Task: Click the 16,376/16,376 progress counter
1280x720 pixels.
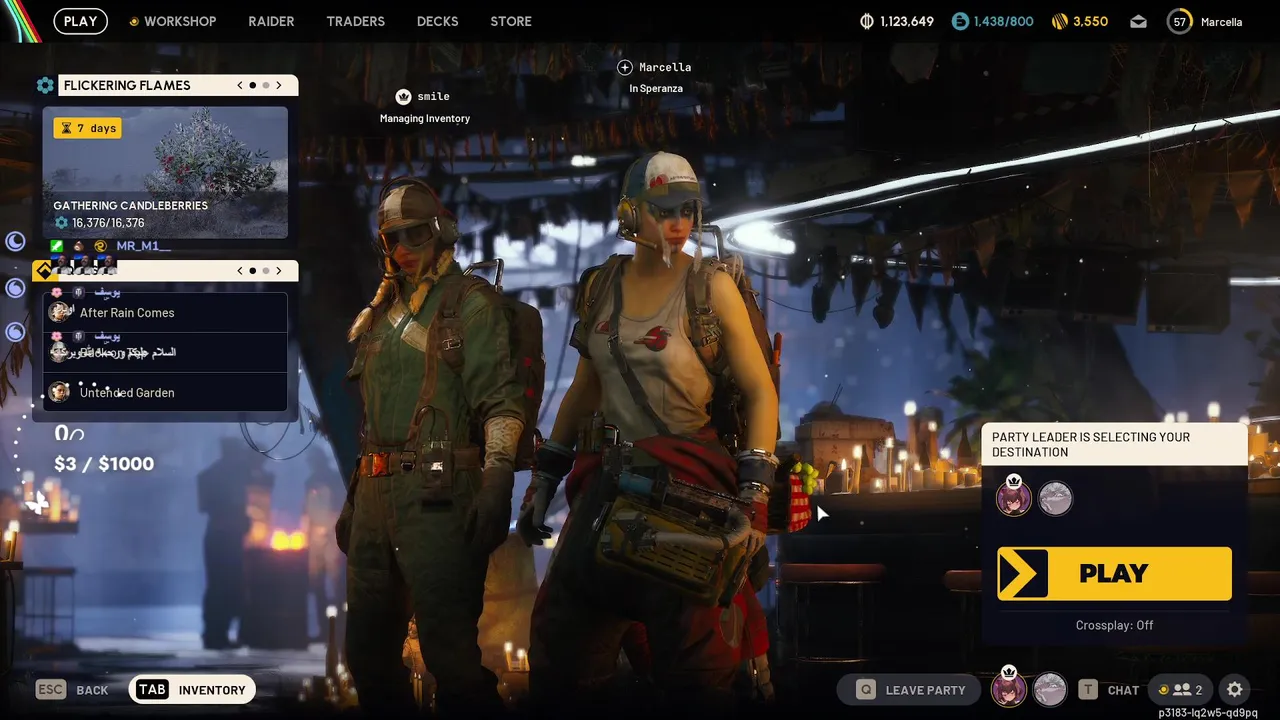Action: click(x=99, y=223)
